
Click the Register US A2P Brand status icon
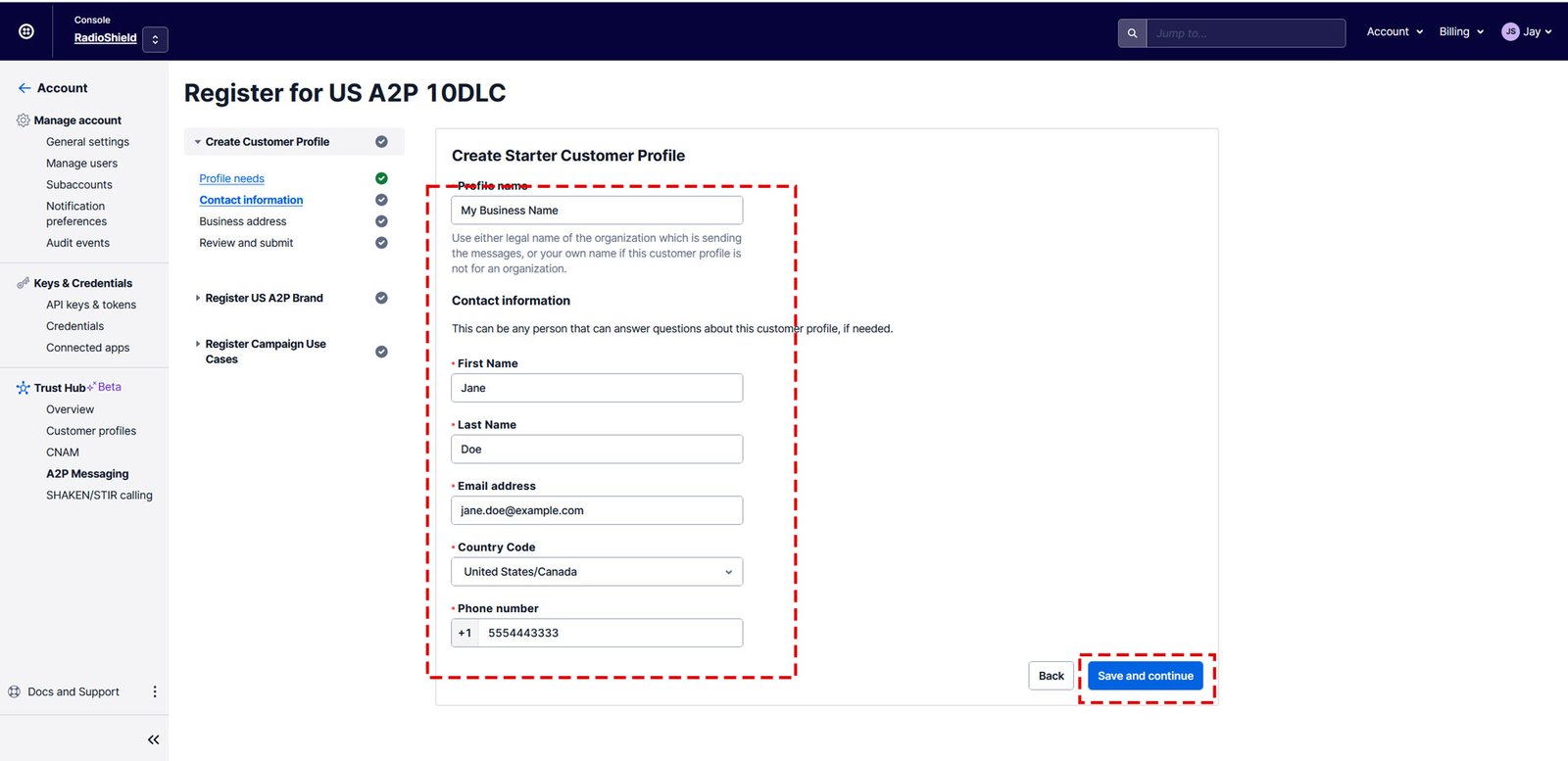[381, 298]
